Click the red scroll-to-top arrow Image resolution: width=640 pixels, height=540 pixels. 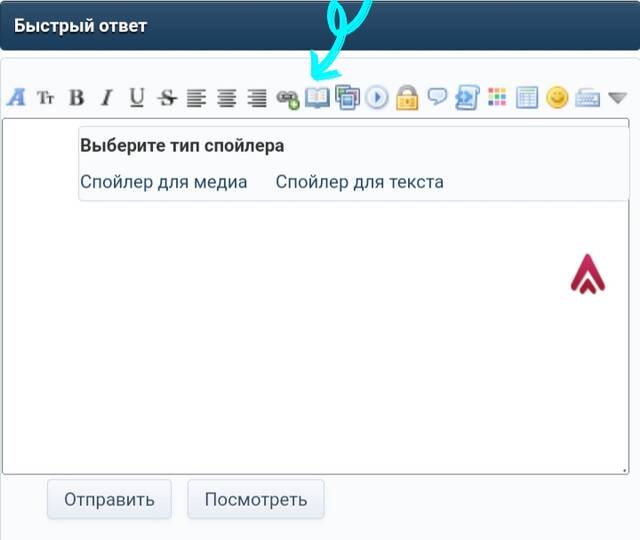(x=588, y=274)
